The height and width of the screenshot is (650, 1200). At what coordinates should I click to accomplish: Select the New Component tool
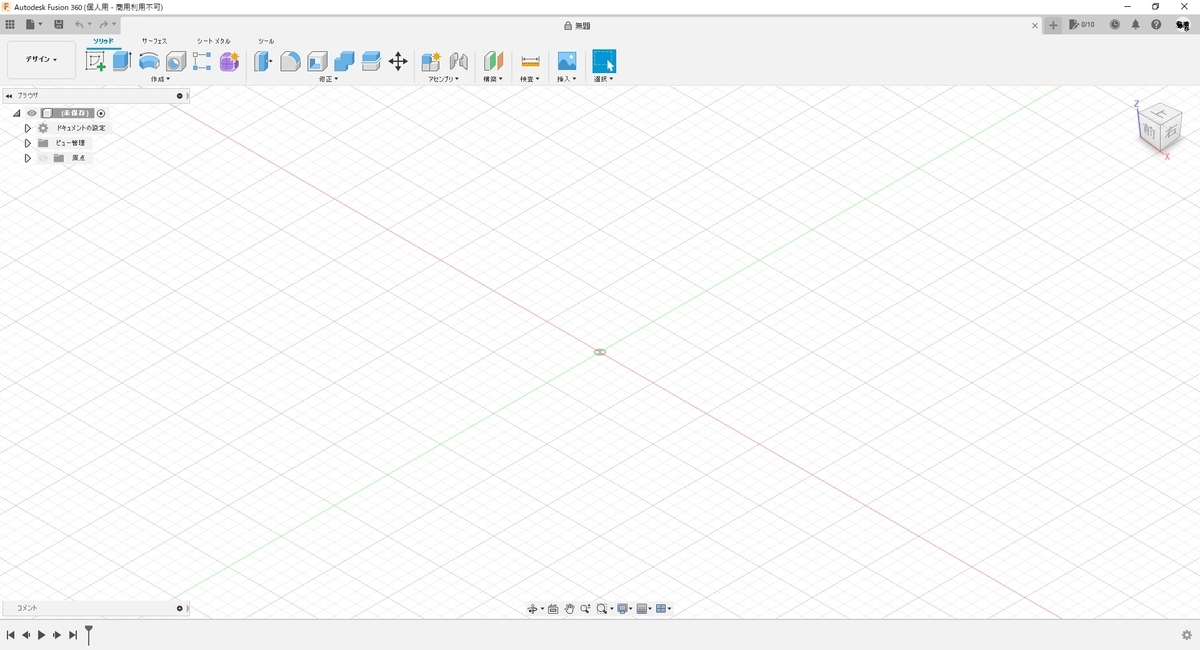click(x=431, y=61)
